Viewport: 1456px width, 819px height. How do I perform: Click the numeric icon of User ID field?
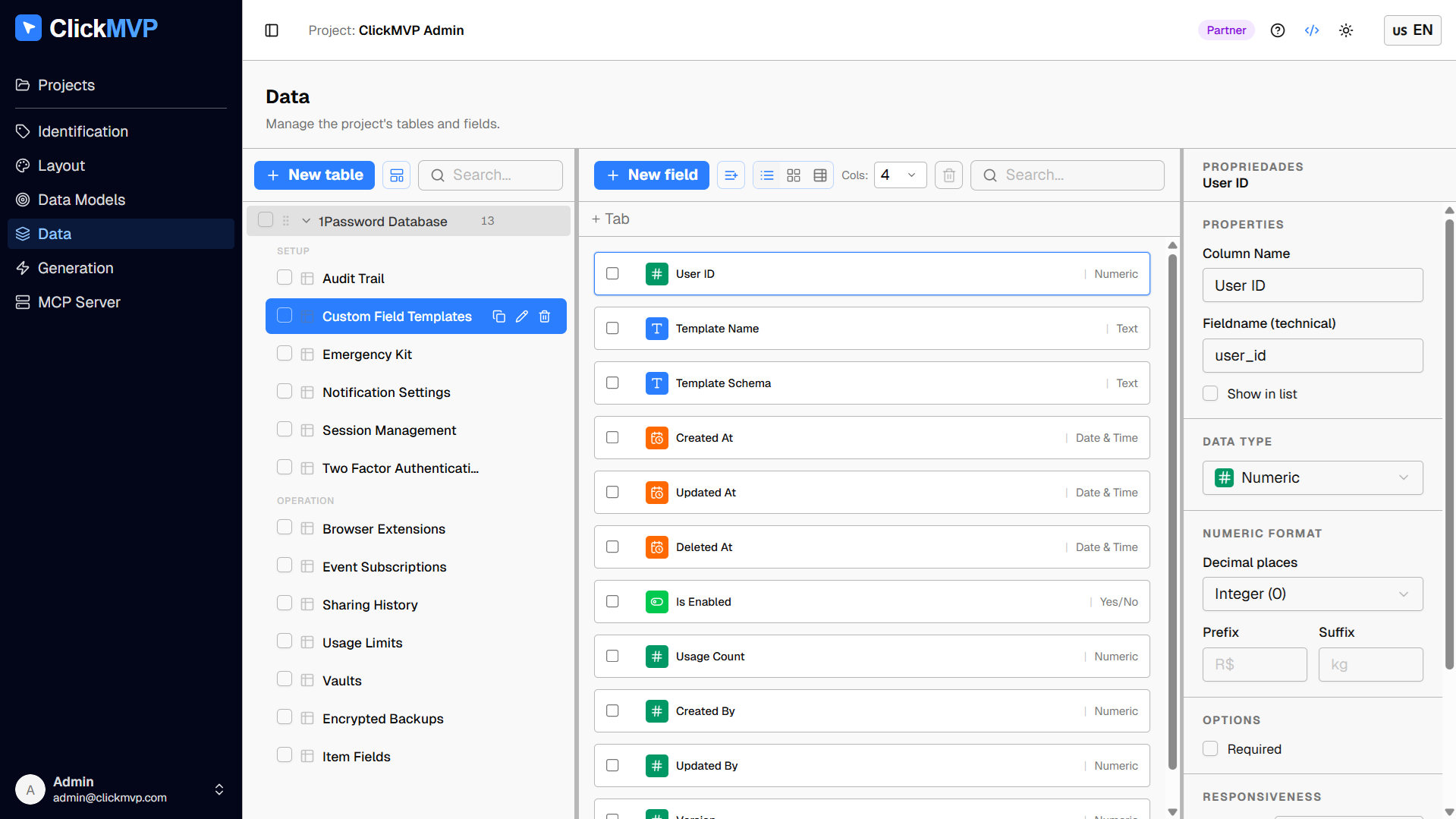(x=657, y=274)
